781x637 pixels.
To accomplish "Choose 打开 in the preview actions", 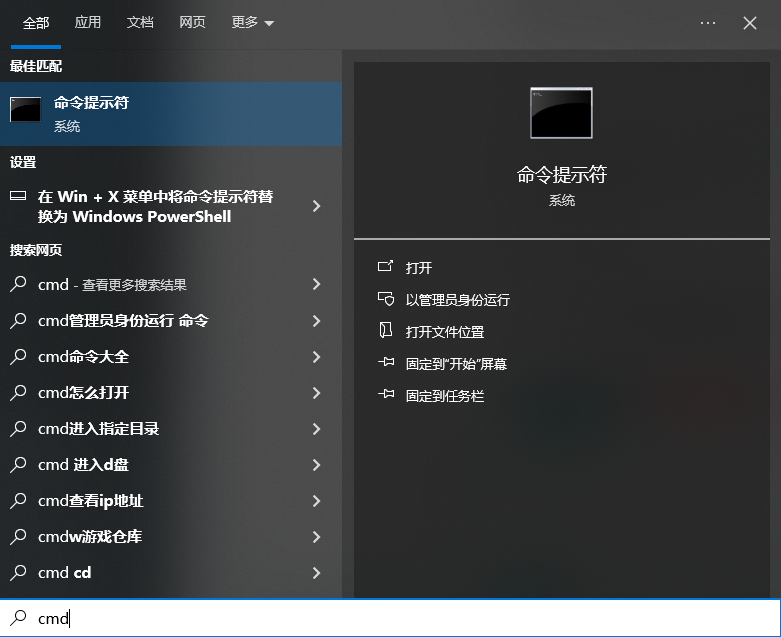I will [x=418, y=268].
